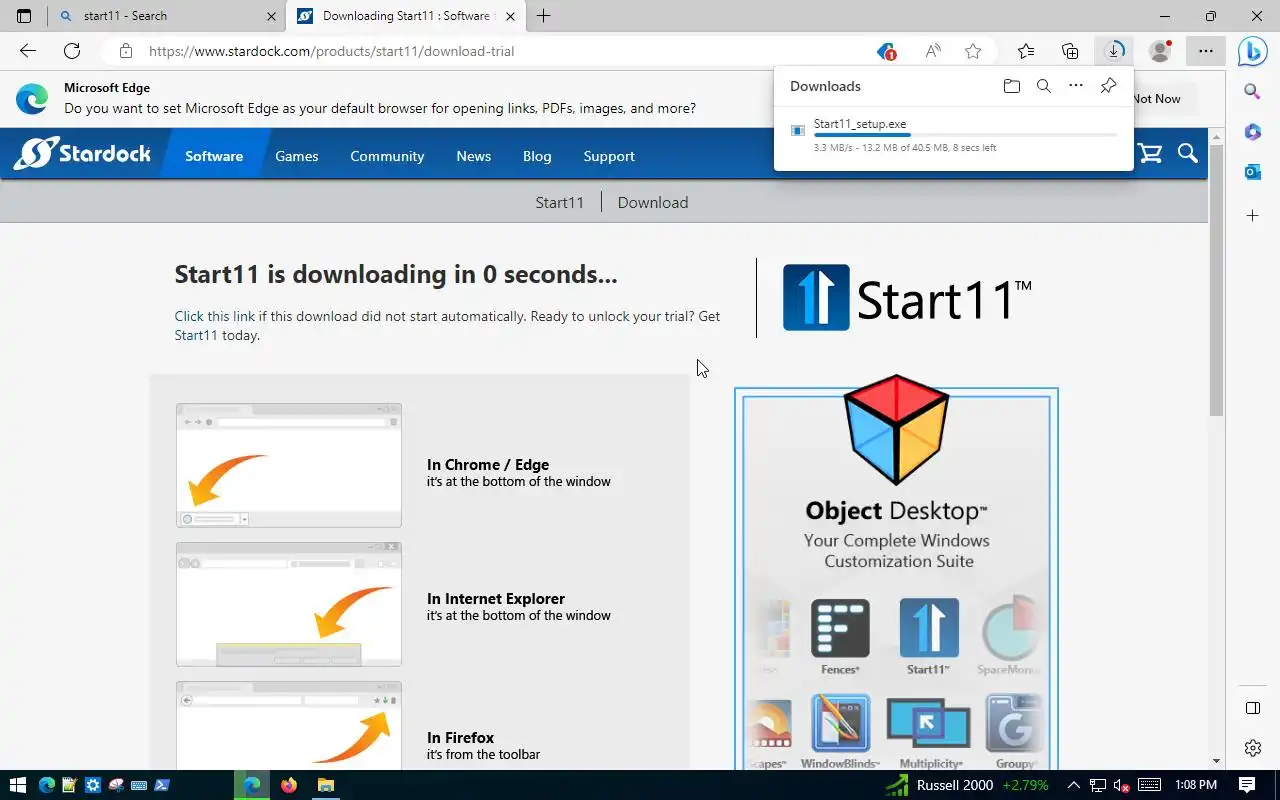
Task: Click the page vertical scrollbar thumb
Action: [1216, 278]
